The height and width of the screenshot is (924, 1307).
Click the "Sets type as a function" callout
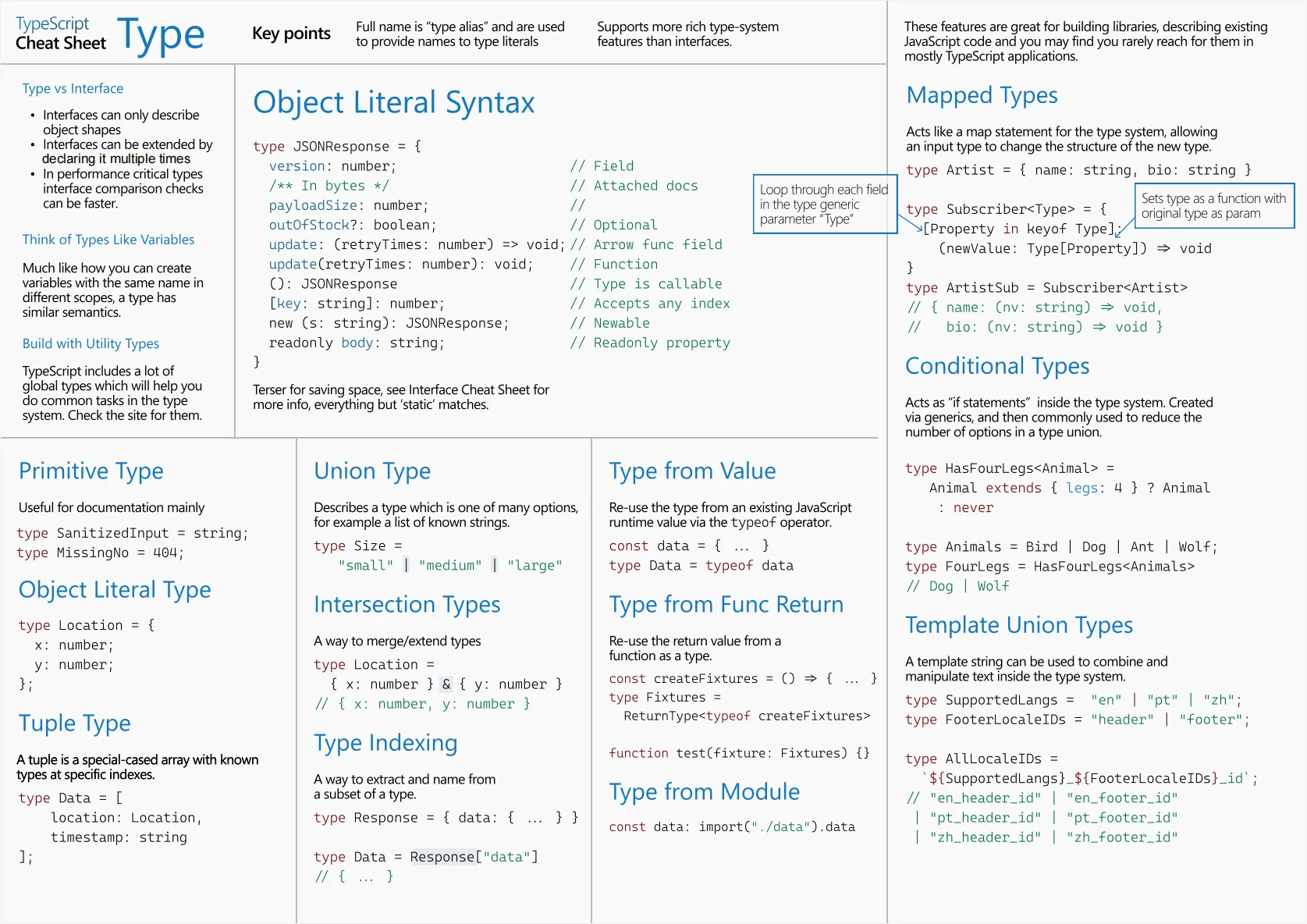(1215, 206)
